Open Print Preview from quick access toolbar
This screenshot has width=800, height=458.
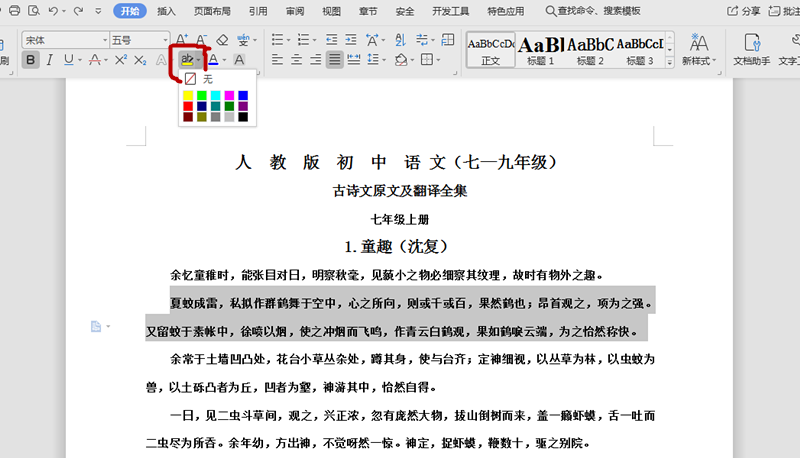click(34, 10)
